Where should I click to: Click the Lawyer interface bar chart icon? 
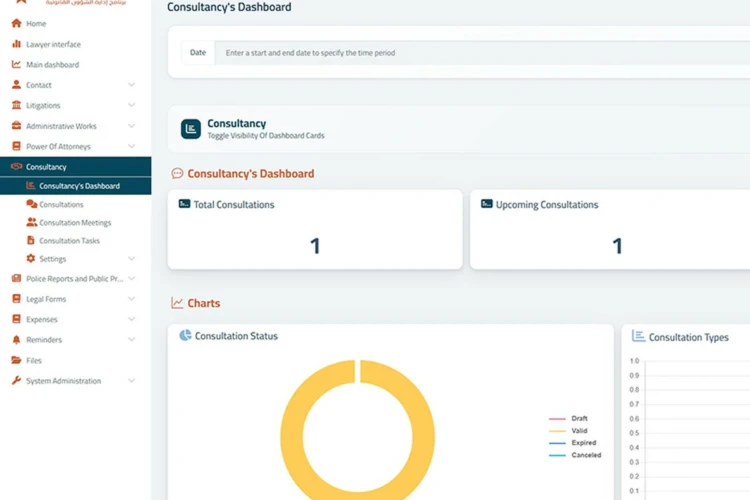pos(16,44)
